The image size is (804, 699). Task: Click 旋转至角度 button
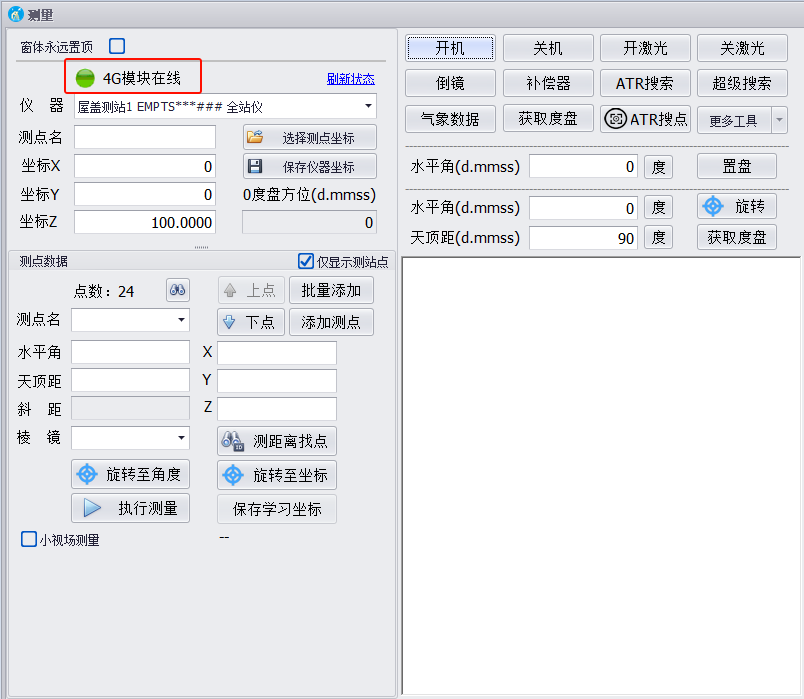pyautogui.click(x=130, y=474)
